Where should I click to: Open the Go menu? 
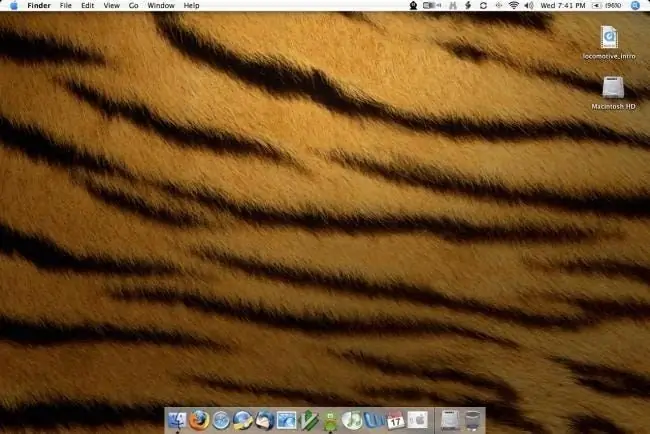[x=133, y=6]
